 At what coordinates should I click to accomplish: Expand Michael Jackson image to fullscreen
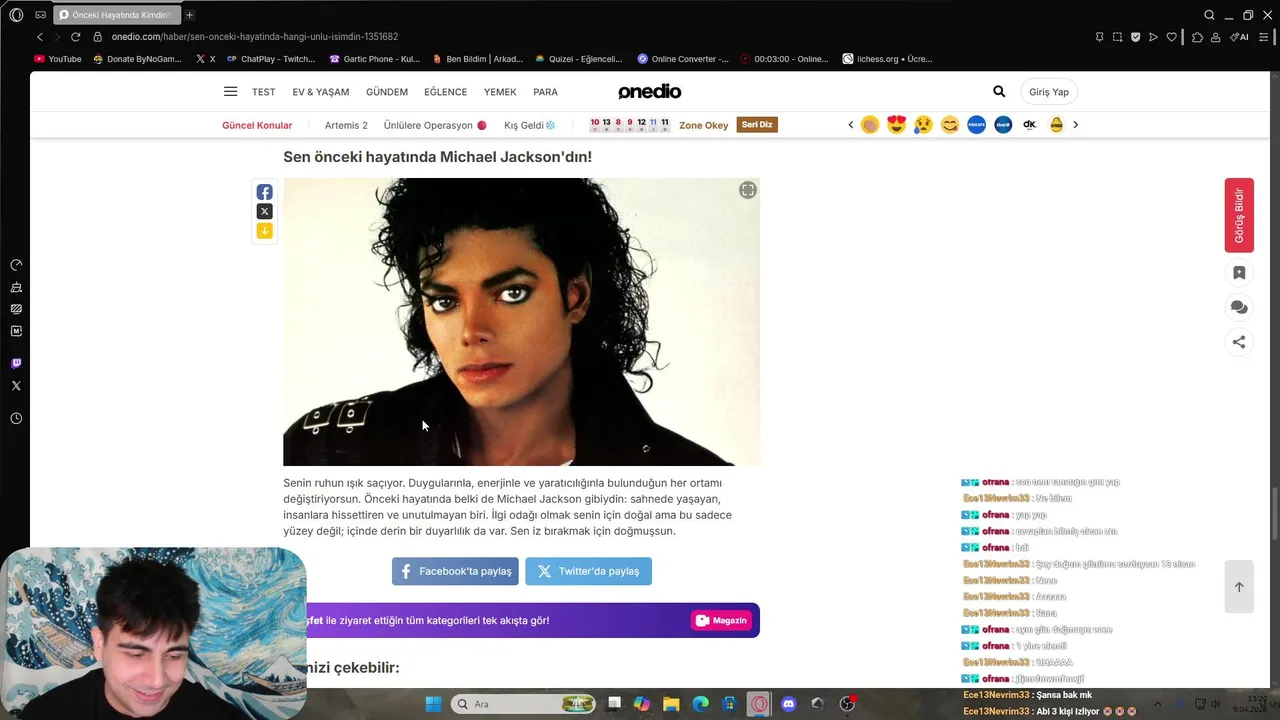click(747, 190)
